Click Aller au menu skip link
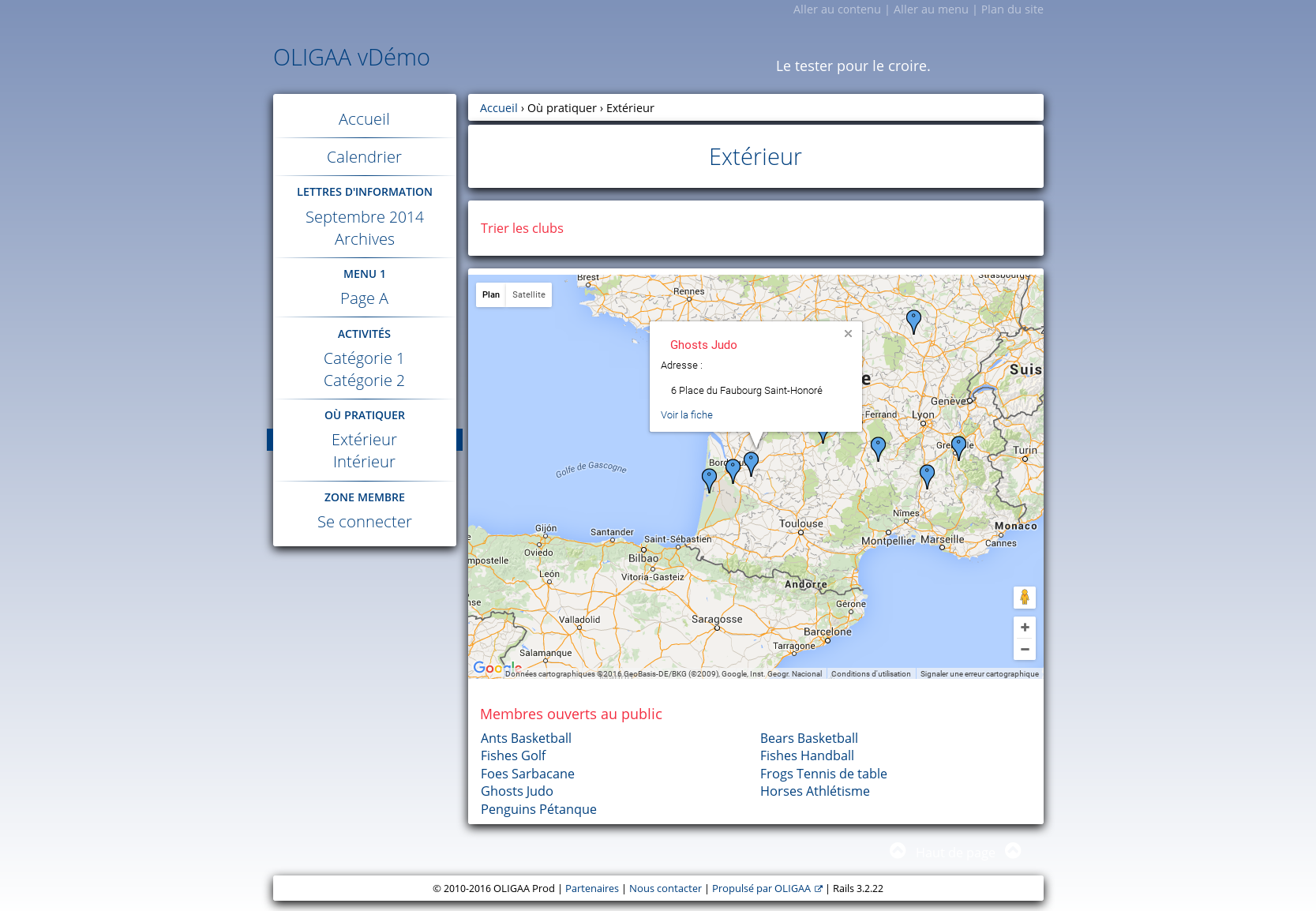 tap(931, 9)
